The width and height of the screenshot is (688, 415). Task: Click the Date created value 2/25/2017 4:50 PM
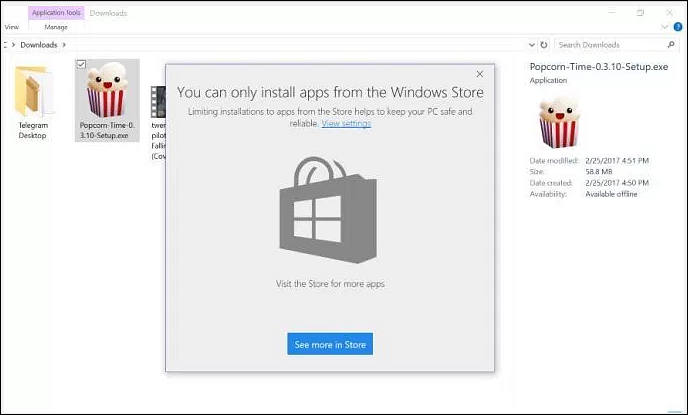pyautogui.click(x=617, y=182)
